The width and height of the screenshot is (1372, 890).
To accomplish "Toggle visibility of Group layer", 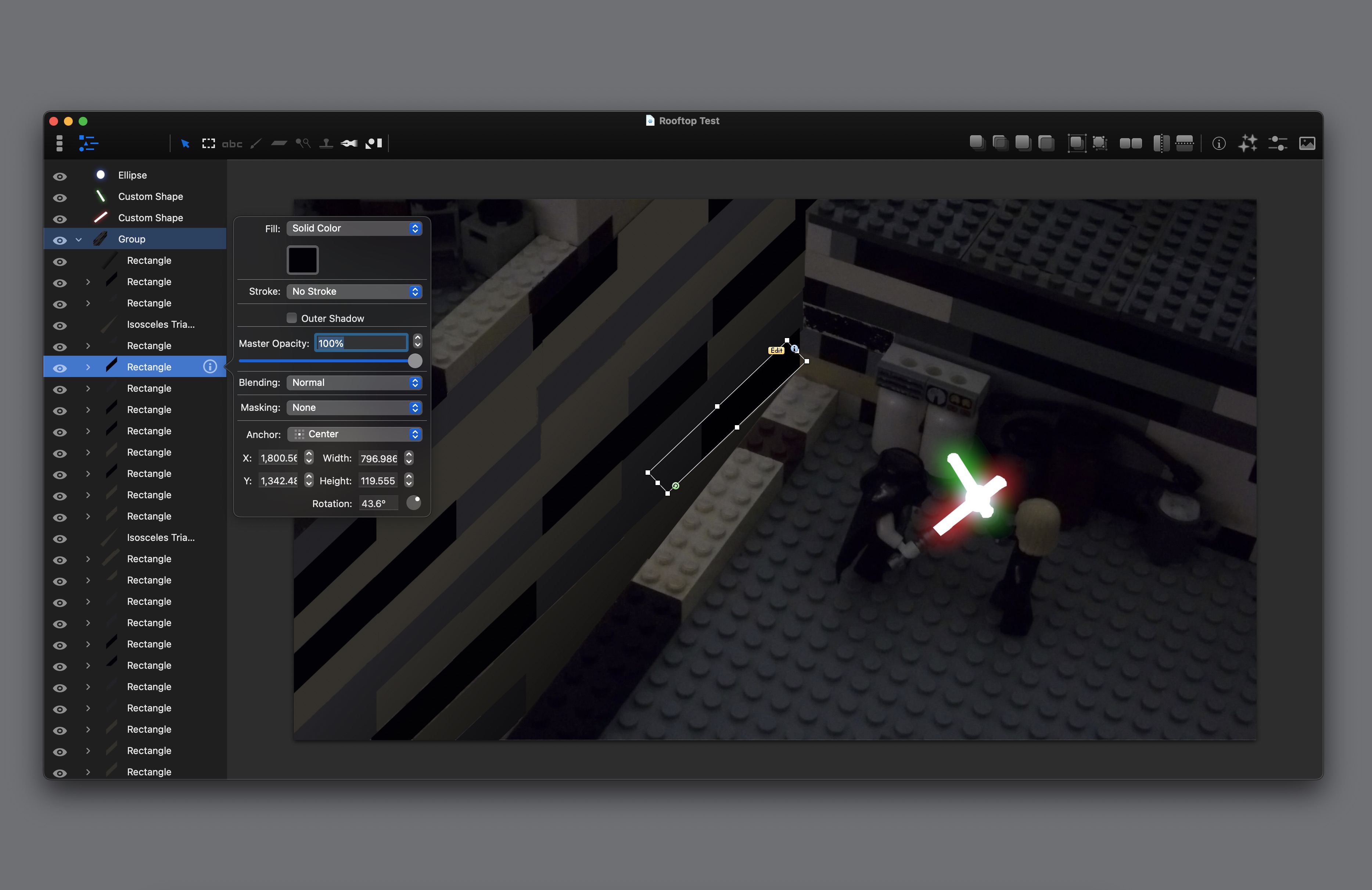I will [60, 240].
